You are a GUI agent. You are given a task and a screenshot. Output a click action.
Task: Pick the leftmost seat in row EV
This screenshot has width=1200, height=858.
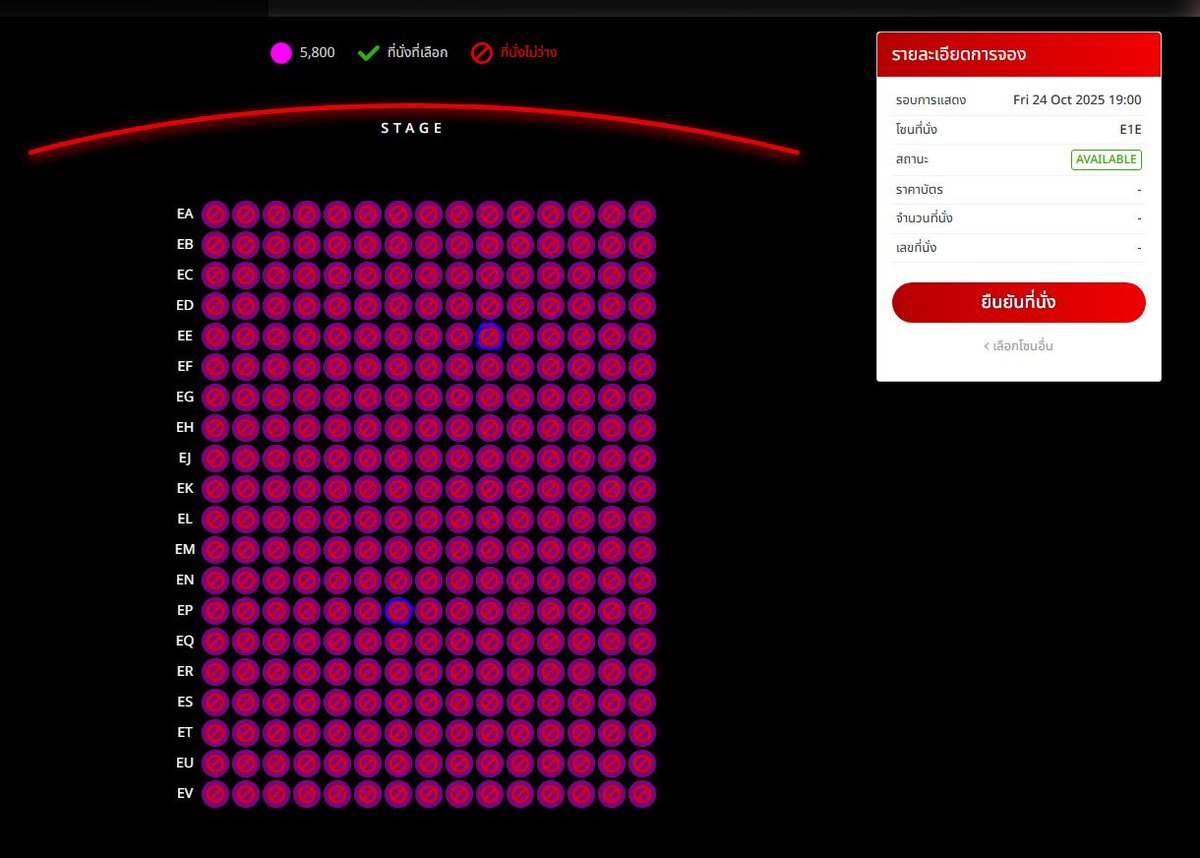tap(215, 794)
